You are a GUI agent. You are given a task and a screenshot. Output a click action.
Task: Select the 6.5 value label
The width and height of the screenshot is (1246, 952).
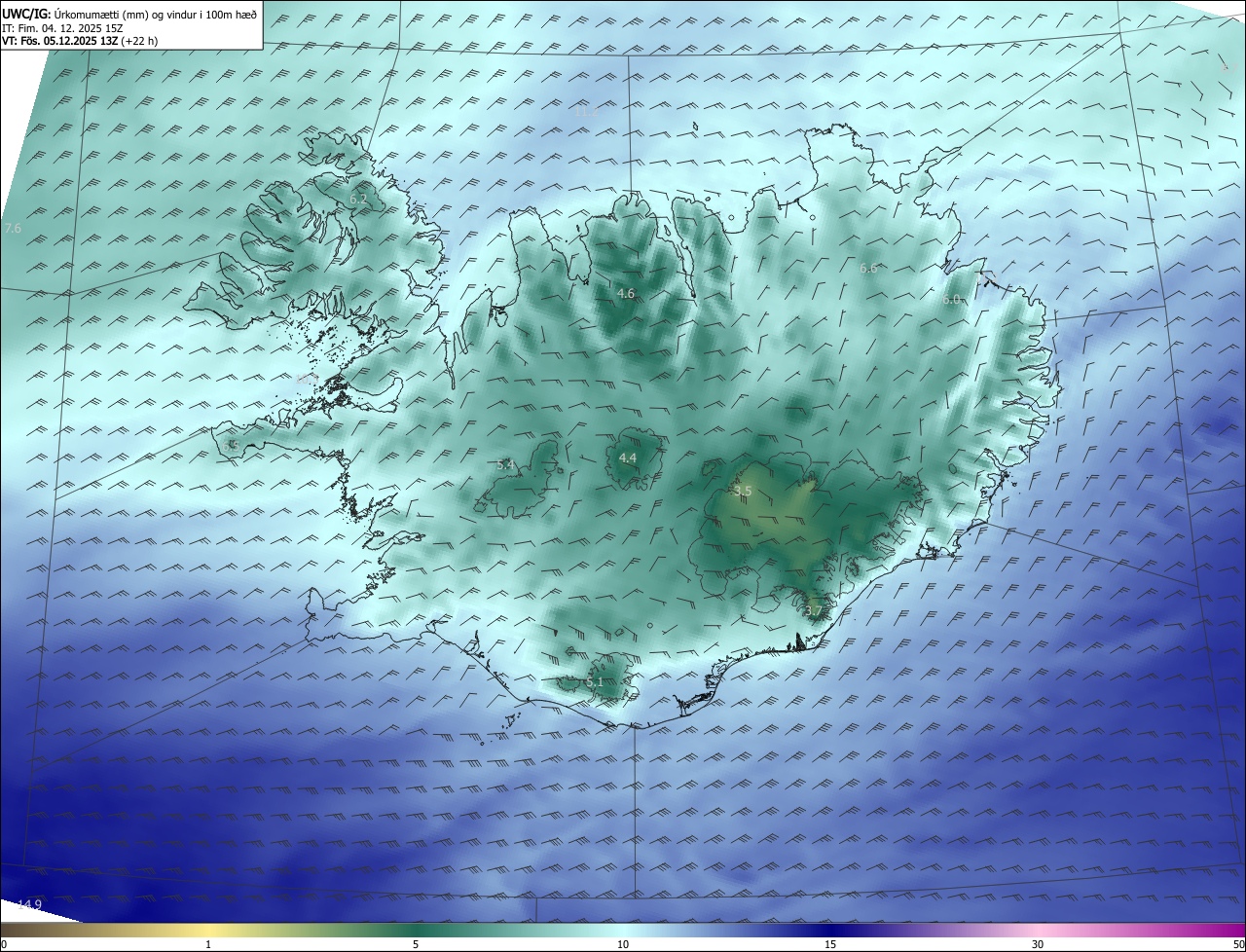231,445
